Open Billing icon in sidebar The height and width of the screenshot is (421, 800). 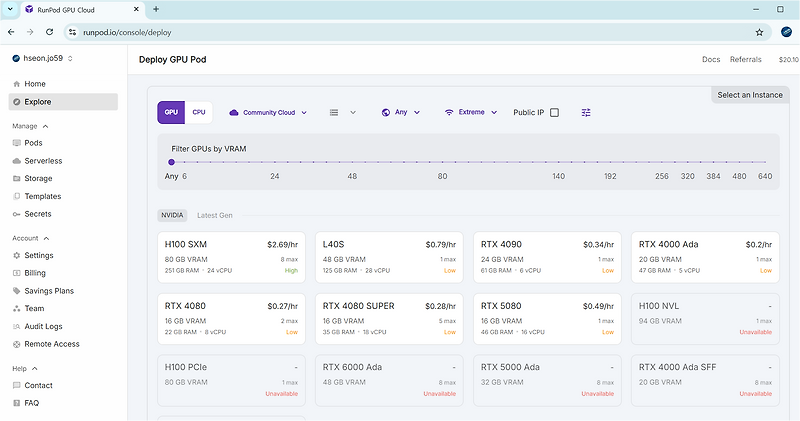coord(16,273)
